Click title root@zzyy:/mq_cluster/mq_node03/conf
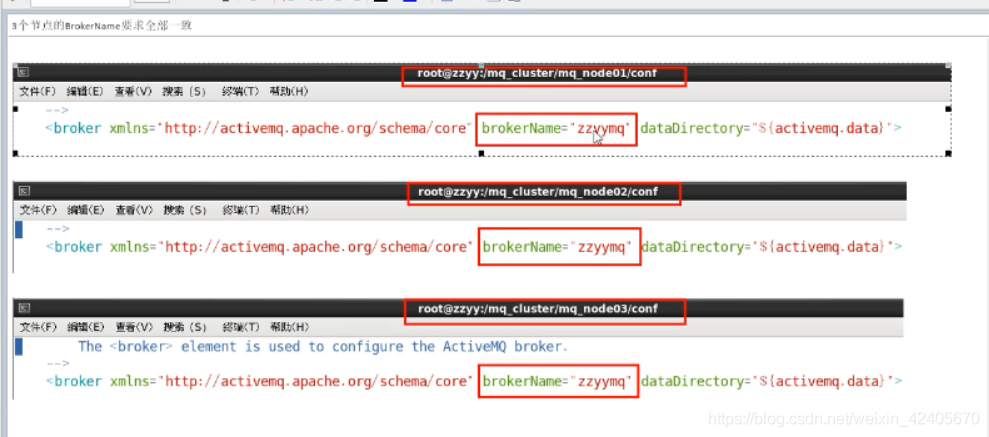The image size is (989, 437). click(538, 309)
